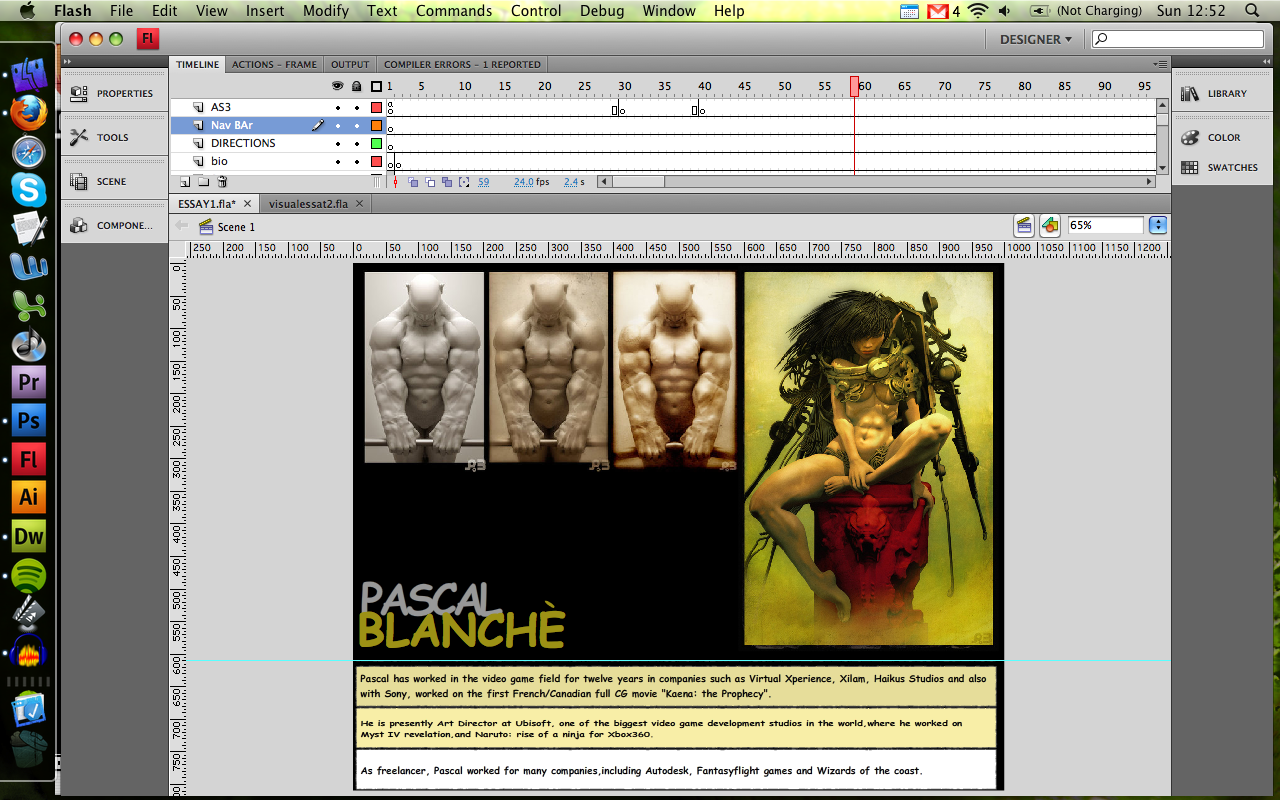This screenshot has width=1280, height=800.
Task: Open Illustrator from the dock
Action: point(29,497)
